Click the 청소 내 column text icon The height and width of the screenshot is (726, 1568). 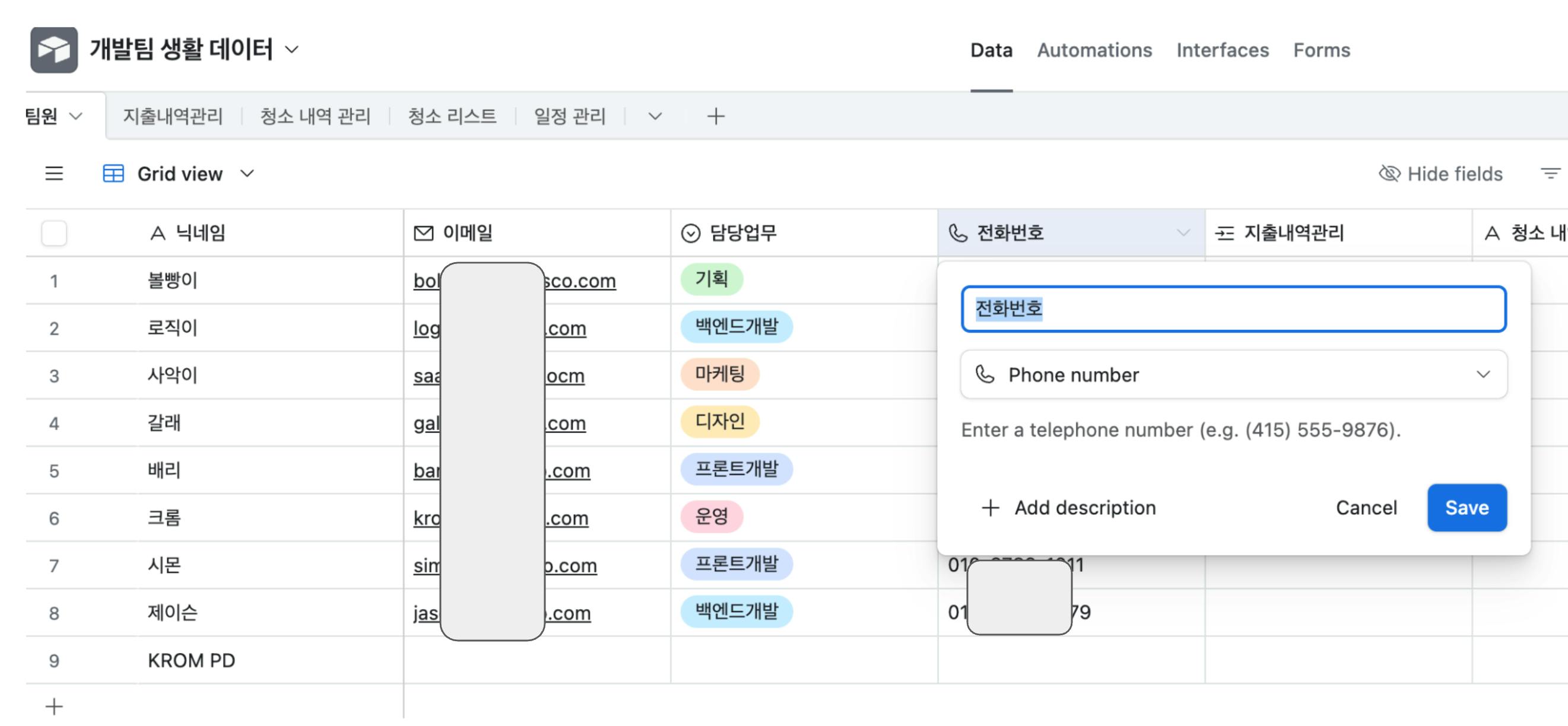click(1492, 233)
